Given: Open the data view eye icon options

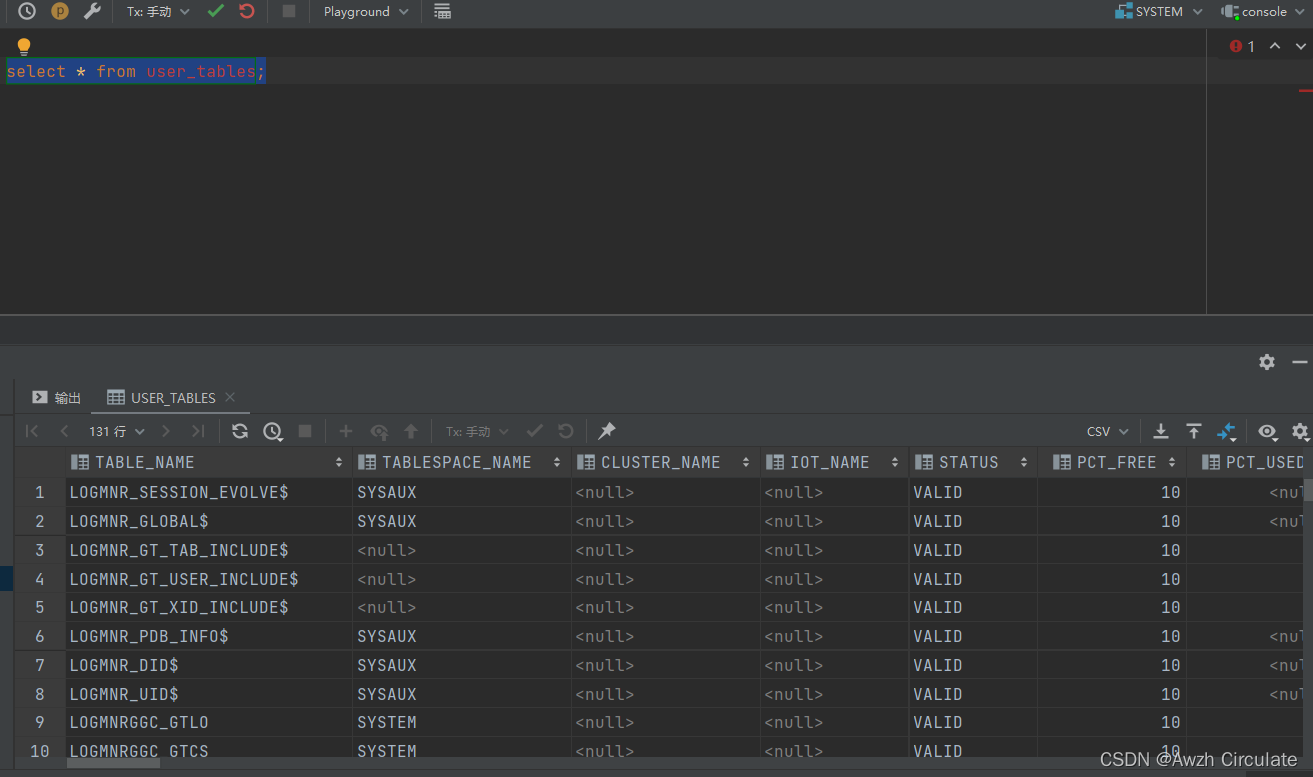Looking at the screenshot, I should coord(1267,432).
